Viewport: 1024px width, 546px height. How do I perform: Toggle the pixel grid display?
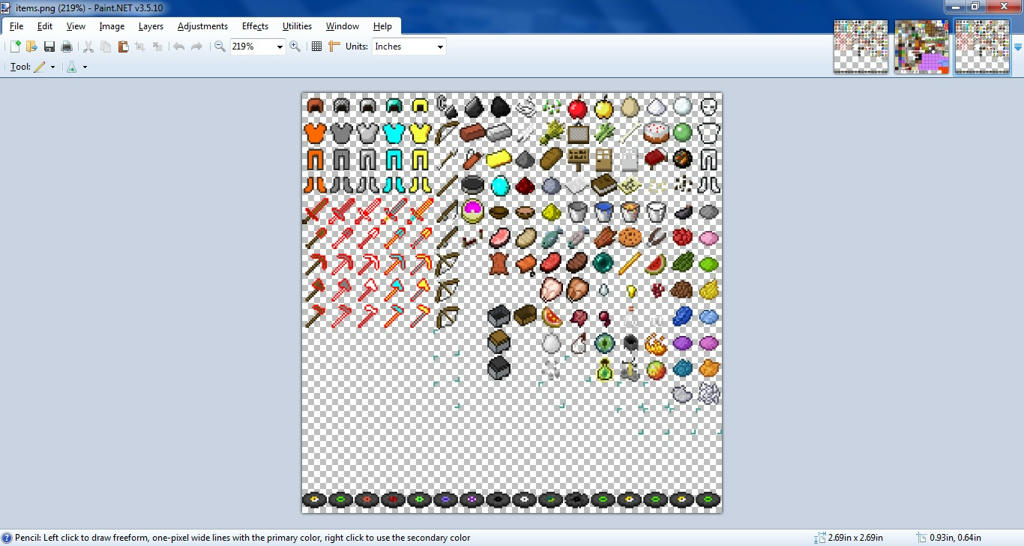pos(317,47)
